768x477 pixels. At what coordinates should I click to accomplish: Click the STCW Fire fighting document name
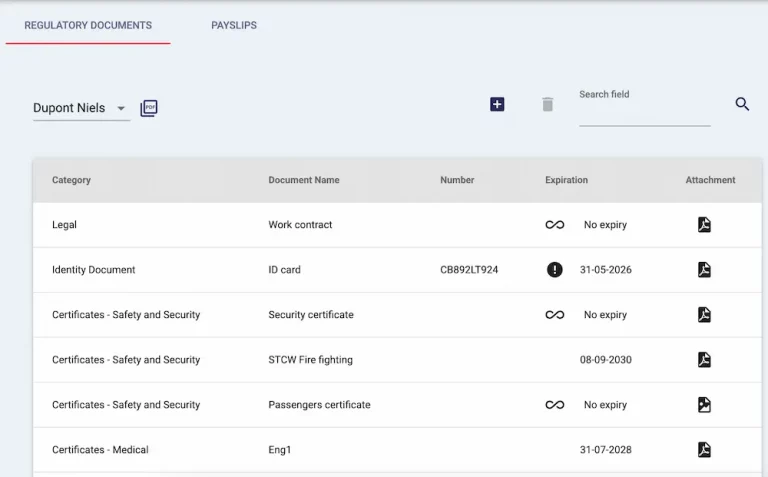(x=311, y=360)
